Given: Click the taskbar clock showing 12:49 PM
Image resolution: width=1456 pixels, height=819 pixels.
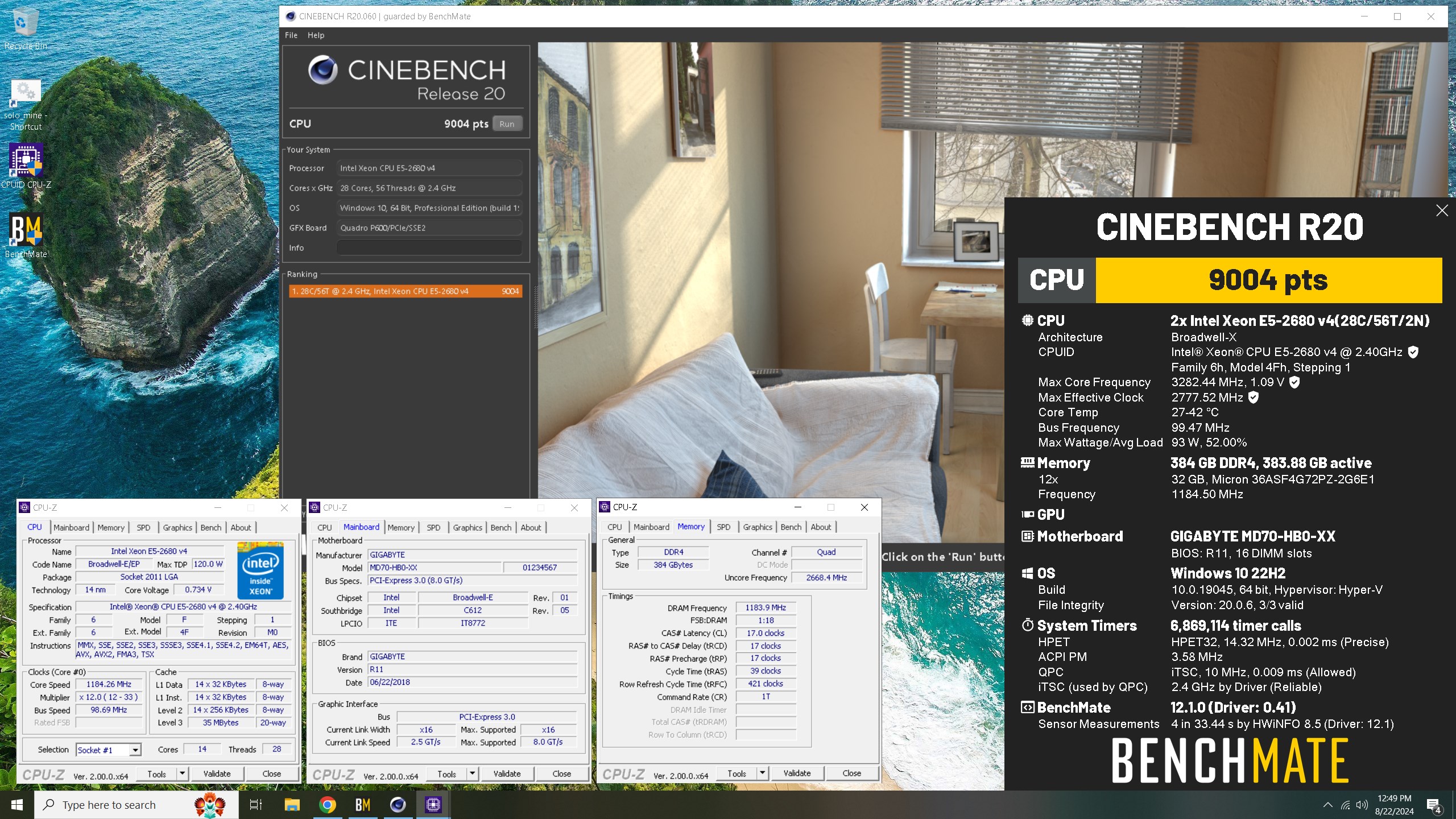Looking at the screenshot, I should pos(1395,805).
